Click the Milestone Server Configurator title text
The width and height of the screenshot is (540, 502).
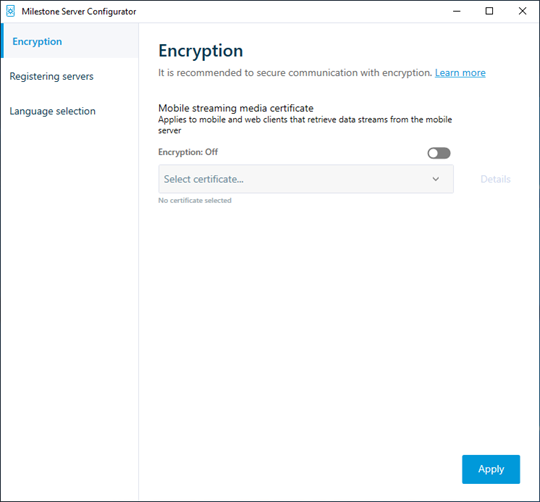(79, 12)
